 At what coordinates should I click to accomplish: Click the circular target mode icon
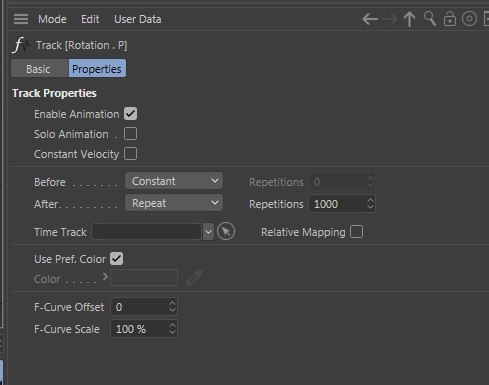469,19
